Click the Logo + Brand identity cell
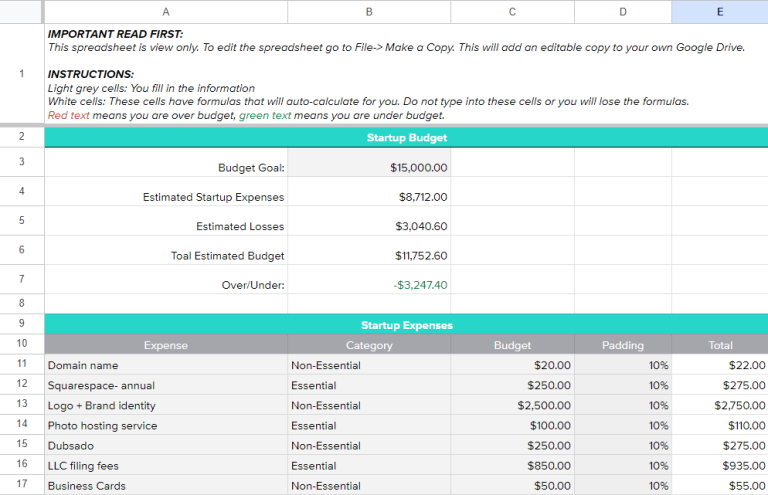The height and width of the screenshot is (495, 768). (165, 405)
